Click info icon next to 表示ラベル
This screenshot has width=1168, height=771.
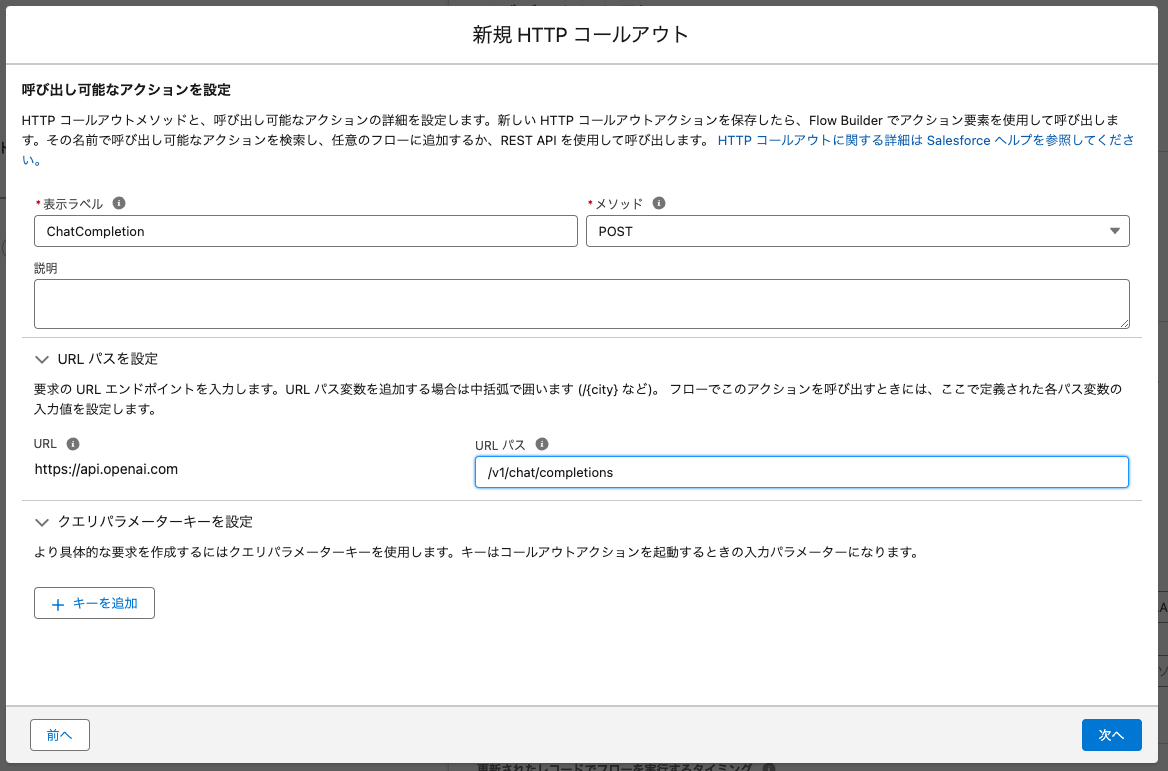pos(118,203)
